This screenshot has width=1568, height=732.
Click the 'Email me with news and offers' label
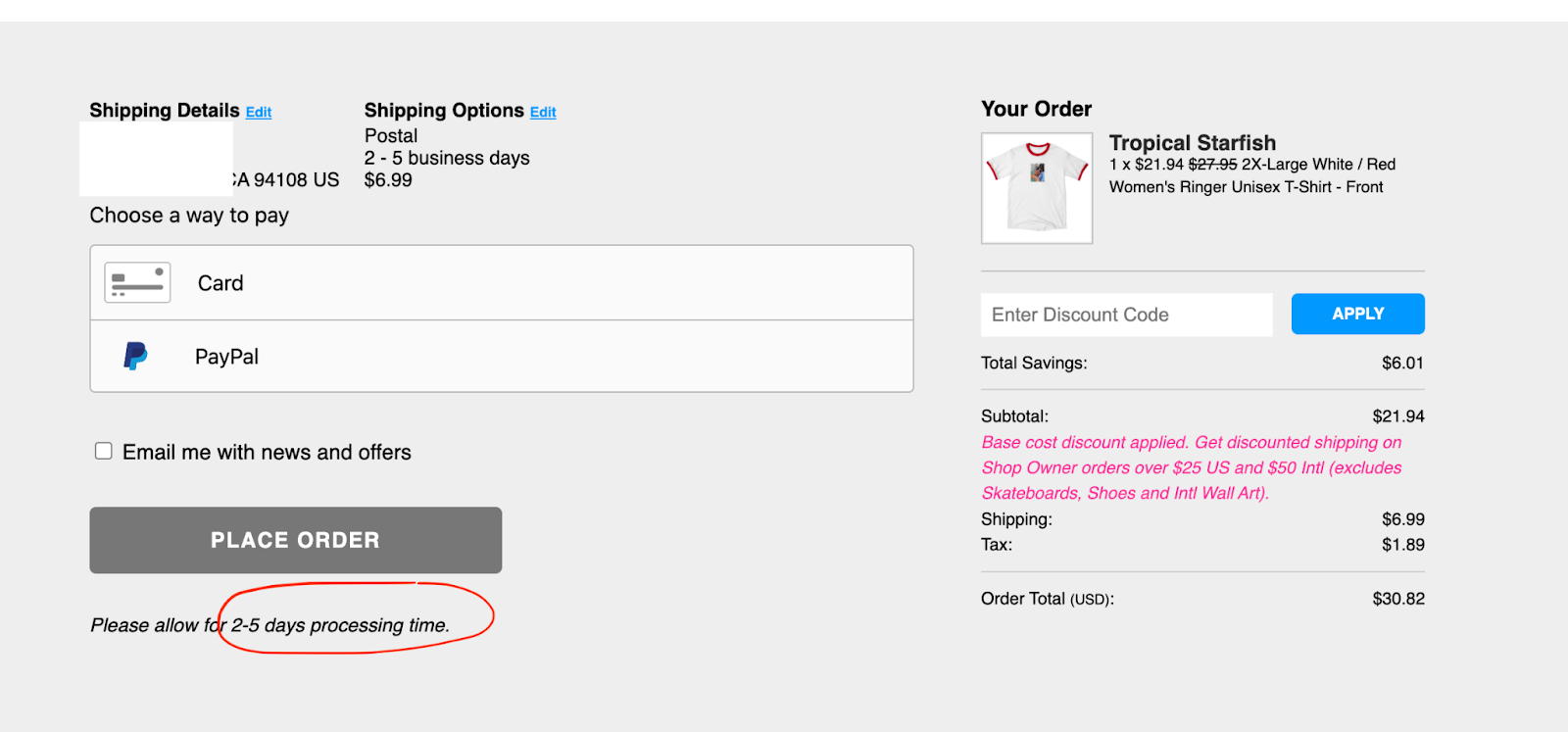[x=267, y=452]
